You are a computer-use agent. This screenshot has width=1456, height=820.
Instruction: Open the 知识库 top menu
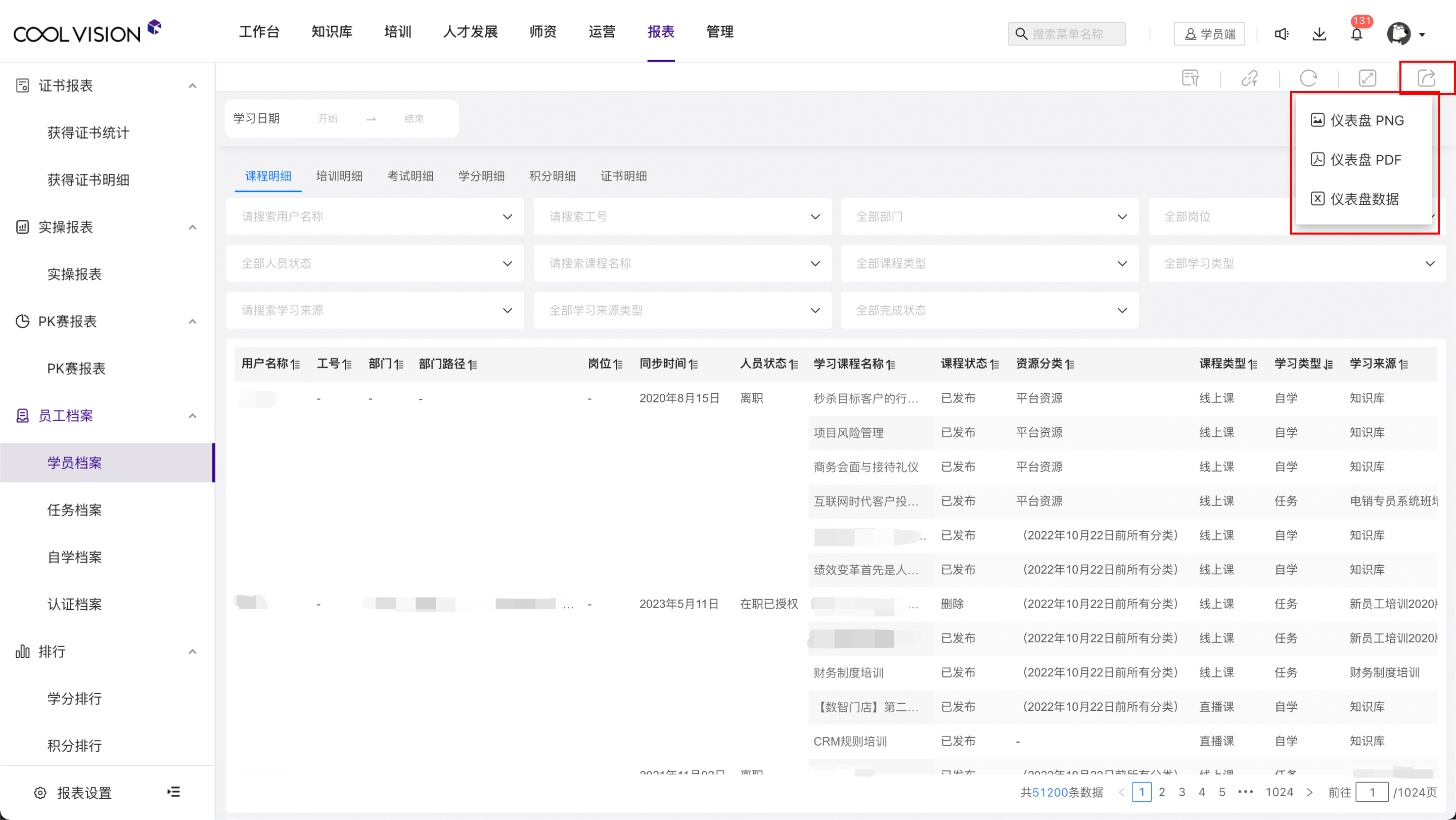[x=332, y=32]
